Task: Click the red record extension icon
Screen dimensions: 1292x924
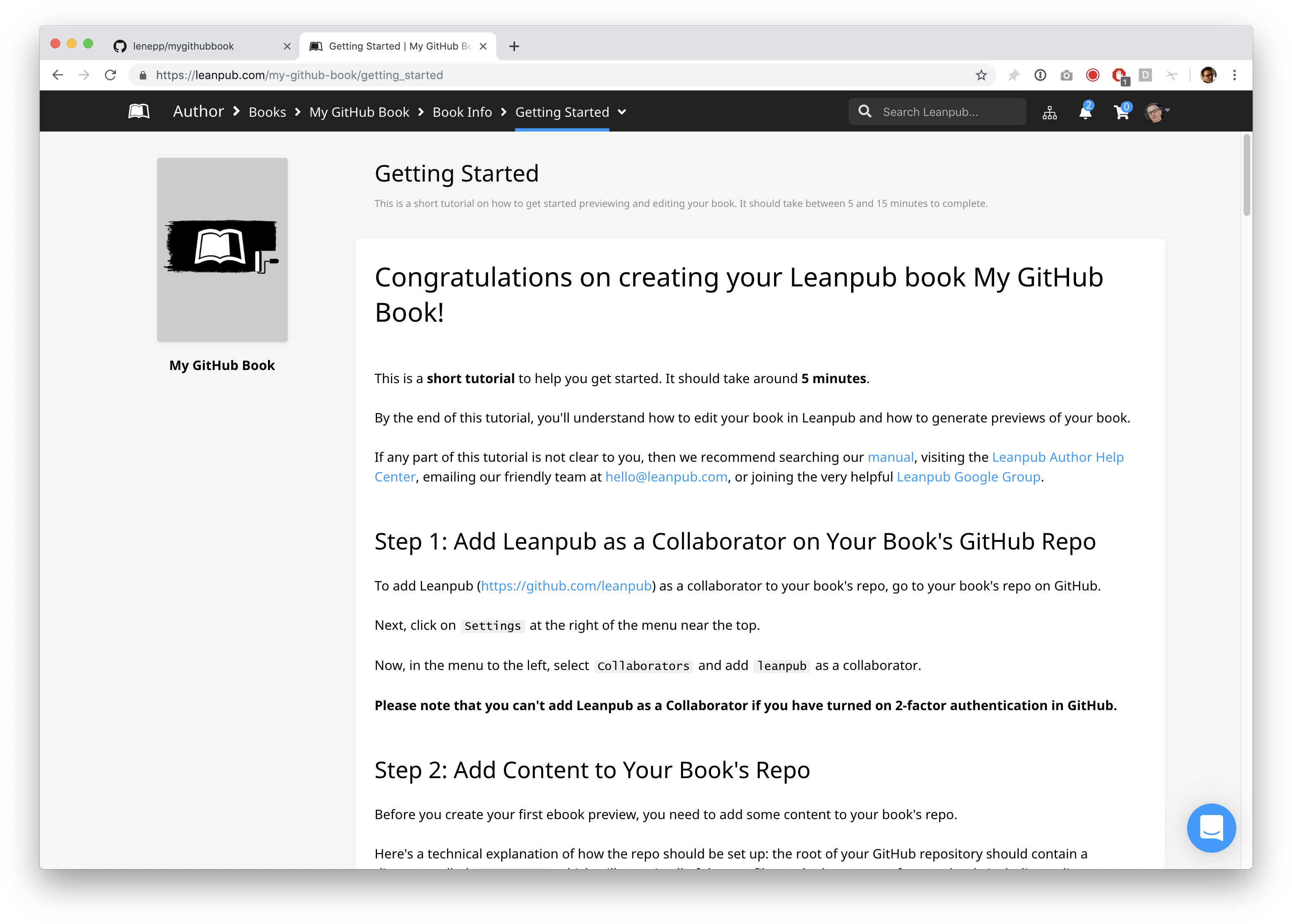Action: coord(1092,75)
